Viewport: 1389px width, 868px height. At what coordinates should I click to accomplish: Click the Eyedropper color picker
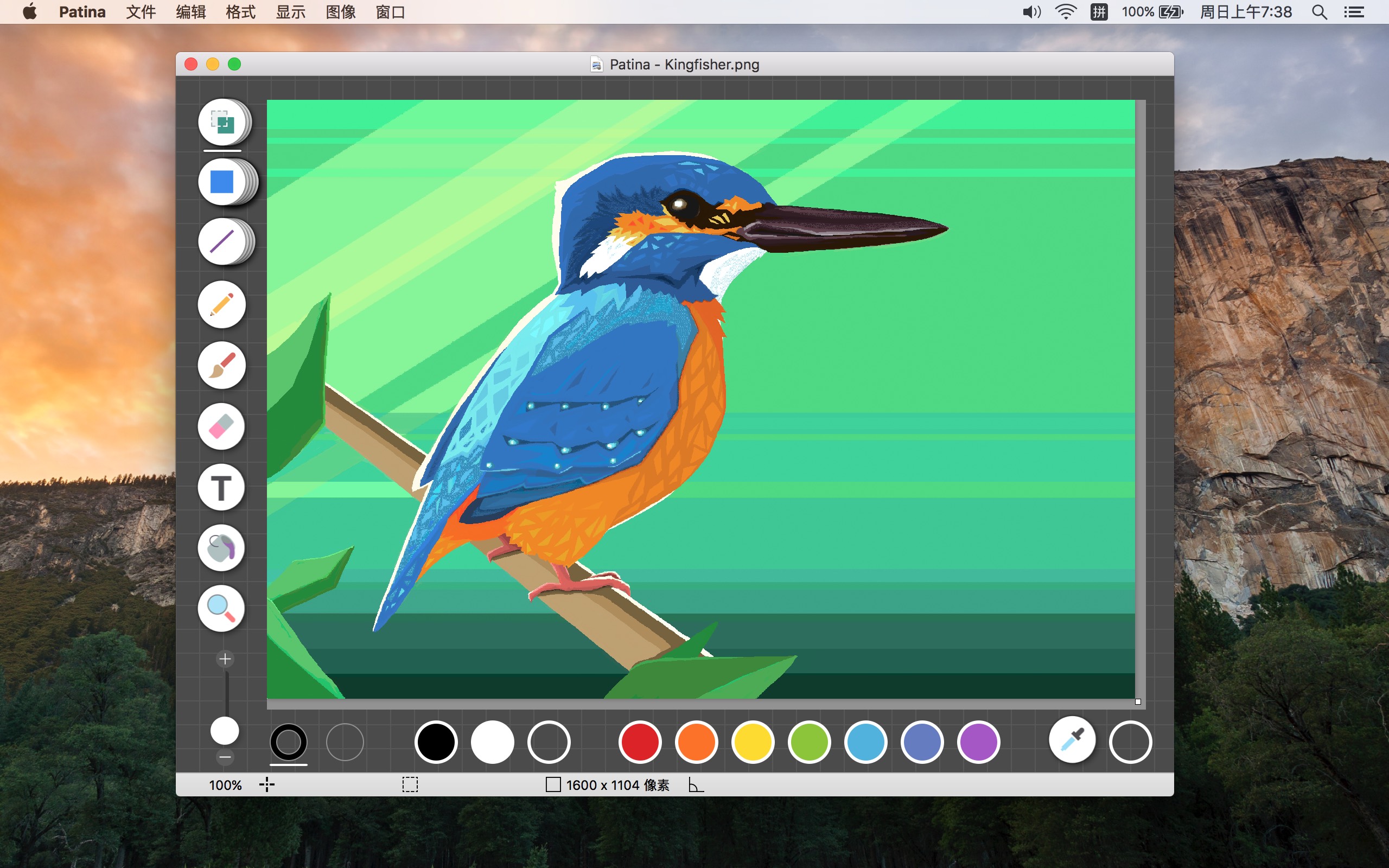[x=1072, y=741]
